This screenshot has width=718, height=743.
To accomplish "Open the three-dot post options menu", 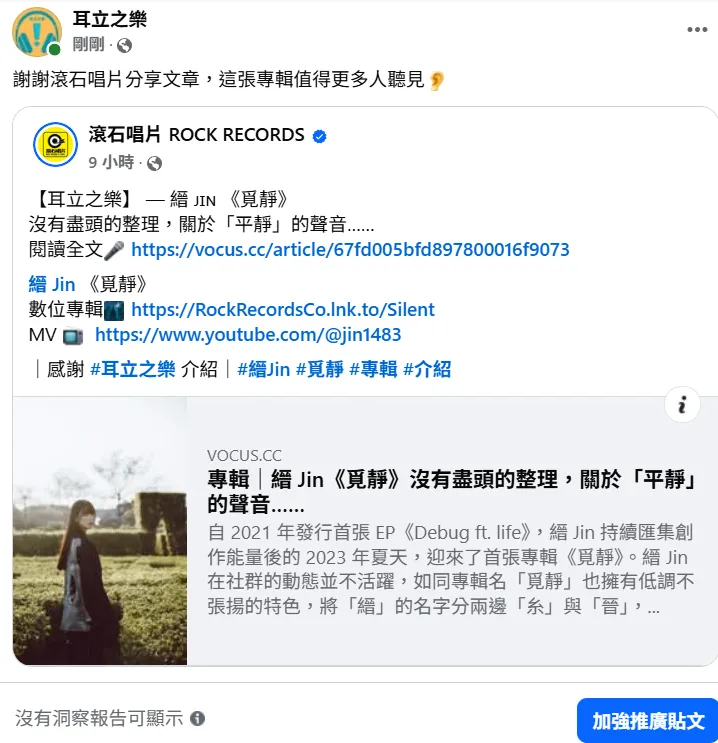I will [x=697, y=30].
